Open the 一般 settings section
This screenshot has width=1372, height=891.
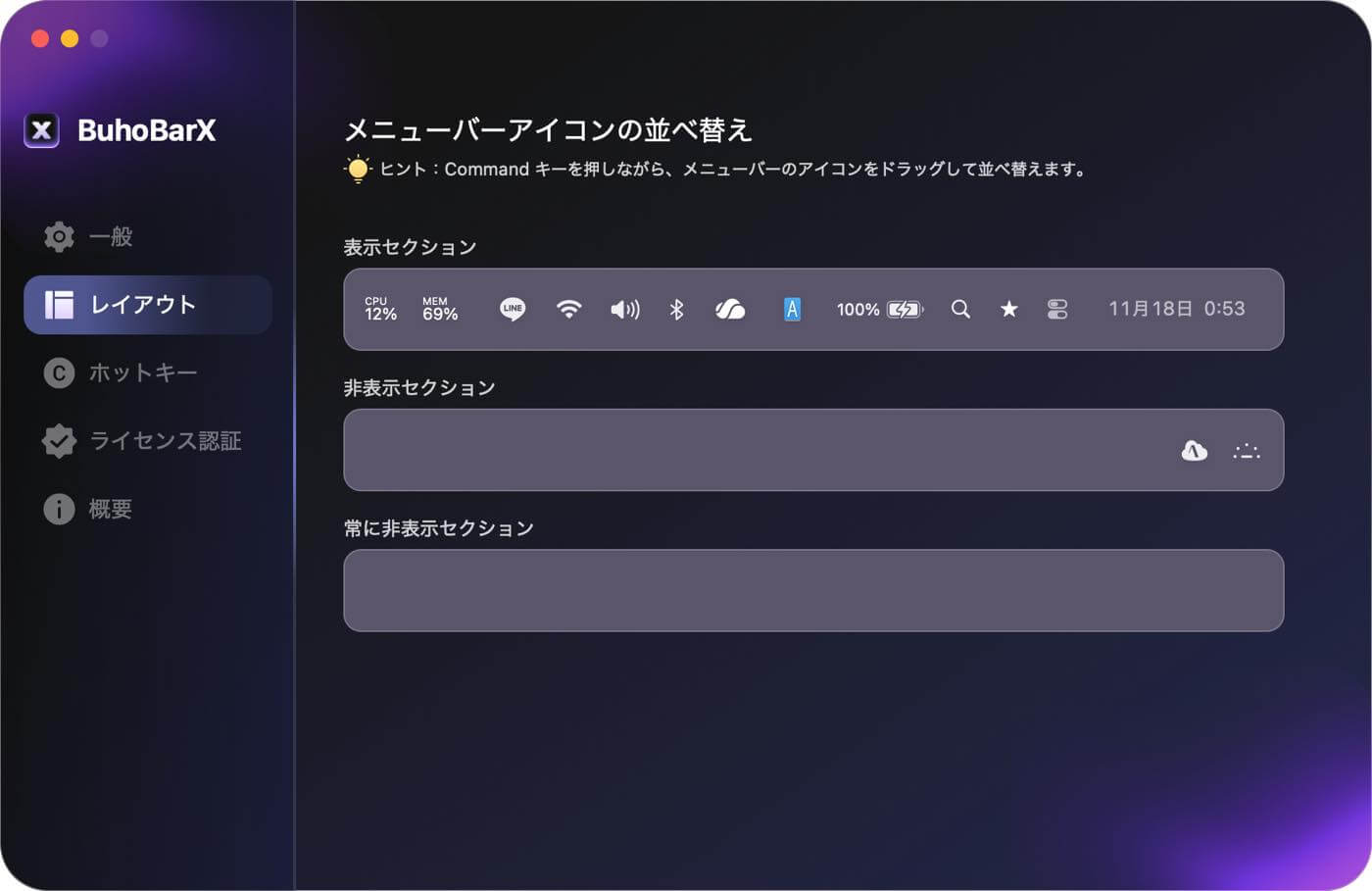tap(110, 236)
